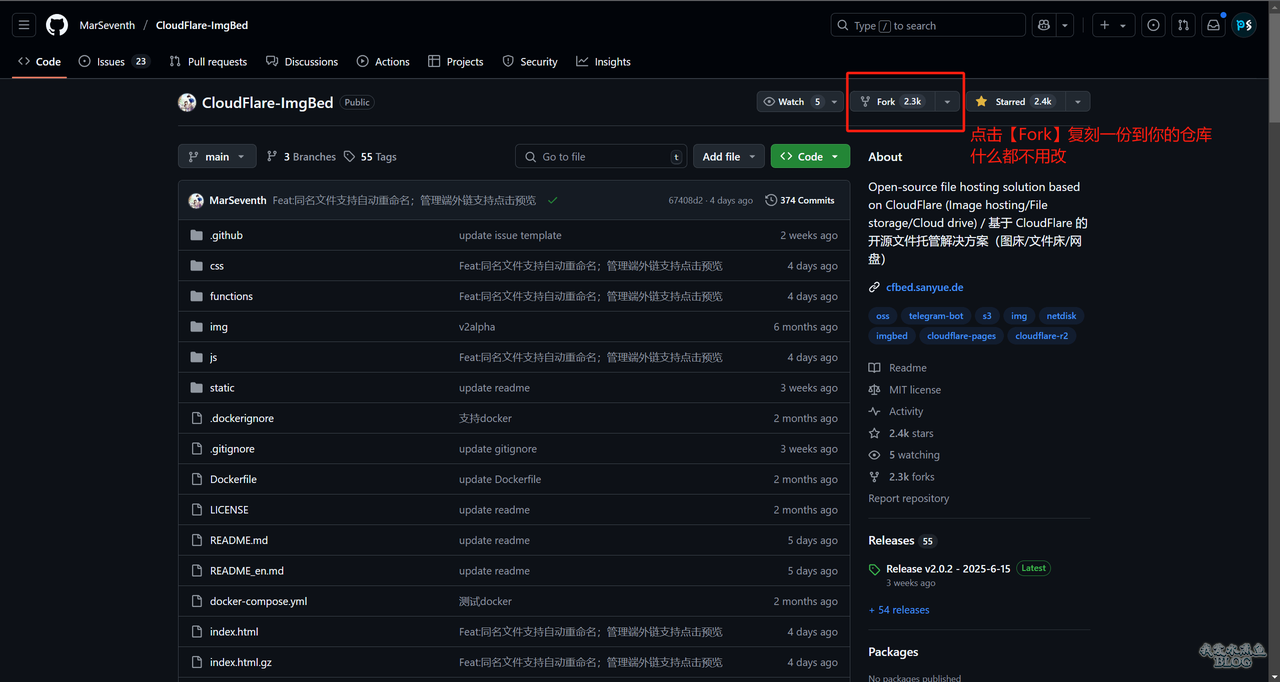Click the Go to file search field
The height and width of the screenshot is (682, 1280).
(x=601, y=157)
